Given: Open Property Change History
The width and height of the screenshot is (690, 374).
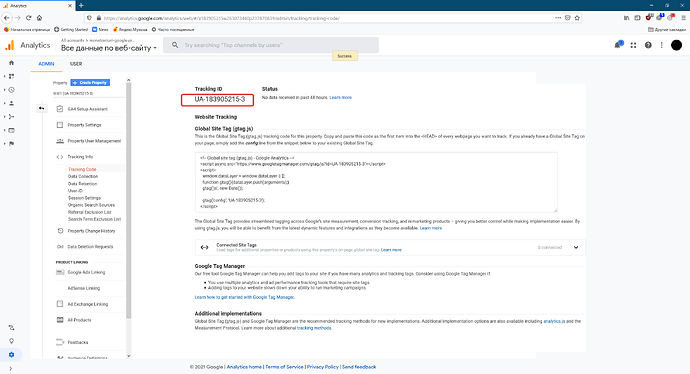Looking at the screenshot, I should [x=91, y=231].
